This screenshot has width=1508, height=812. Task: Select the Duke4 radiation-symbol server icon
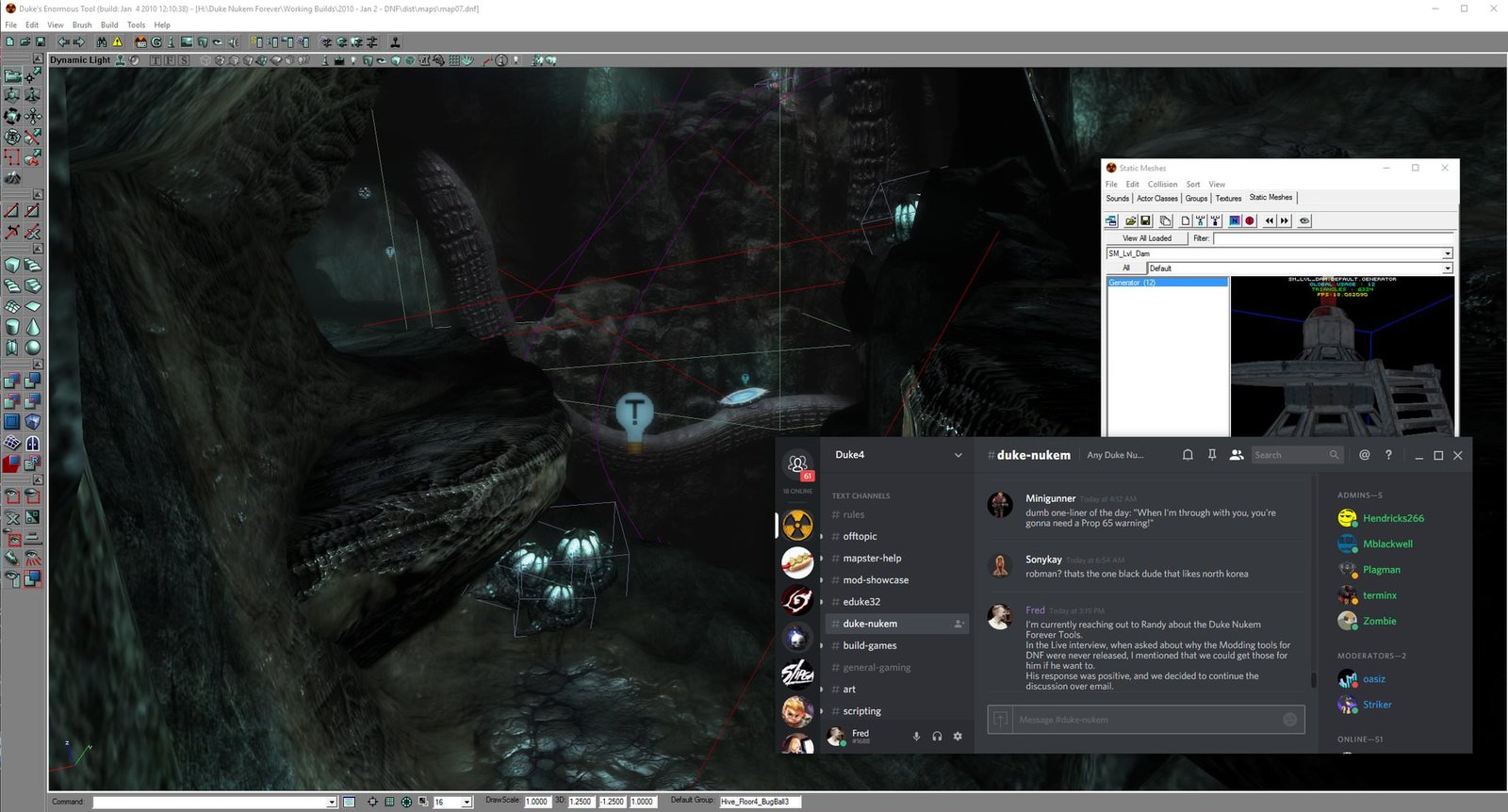(x=797, y=525)
